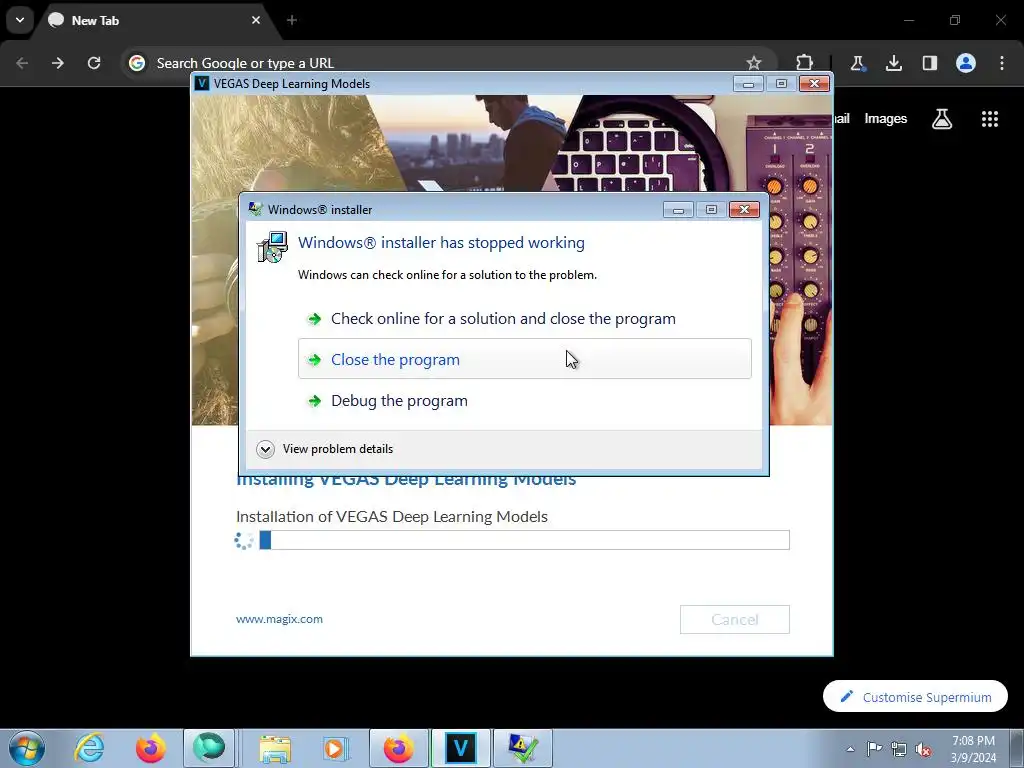The height and width of the screenshot is (768, 1024).
Task: Open a new browser tab with plus
Action: click(x=292, y=20)
